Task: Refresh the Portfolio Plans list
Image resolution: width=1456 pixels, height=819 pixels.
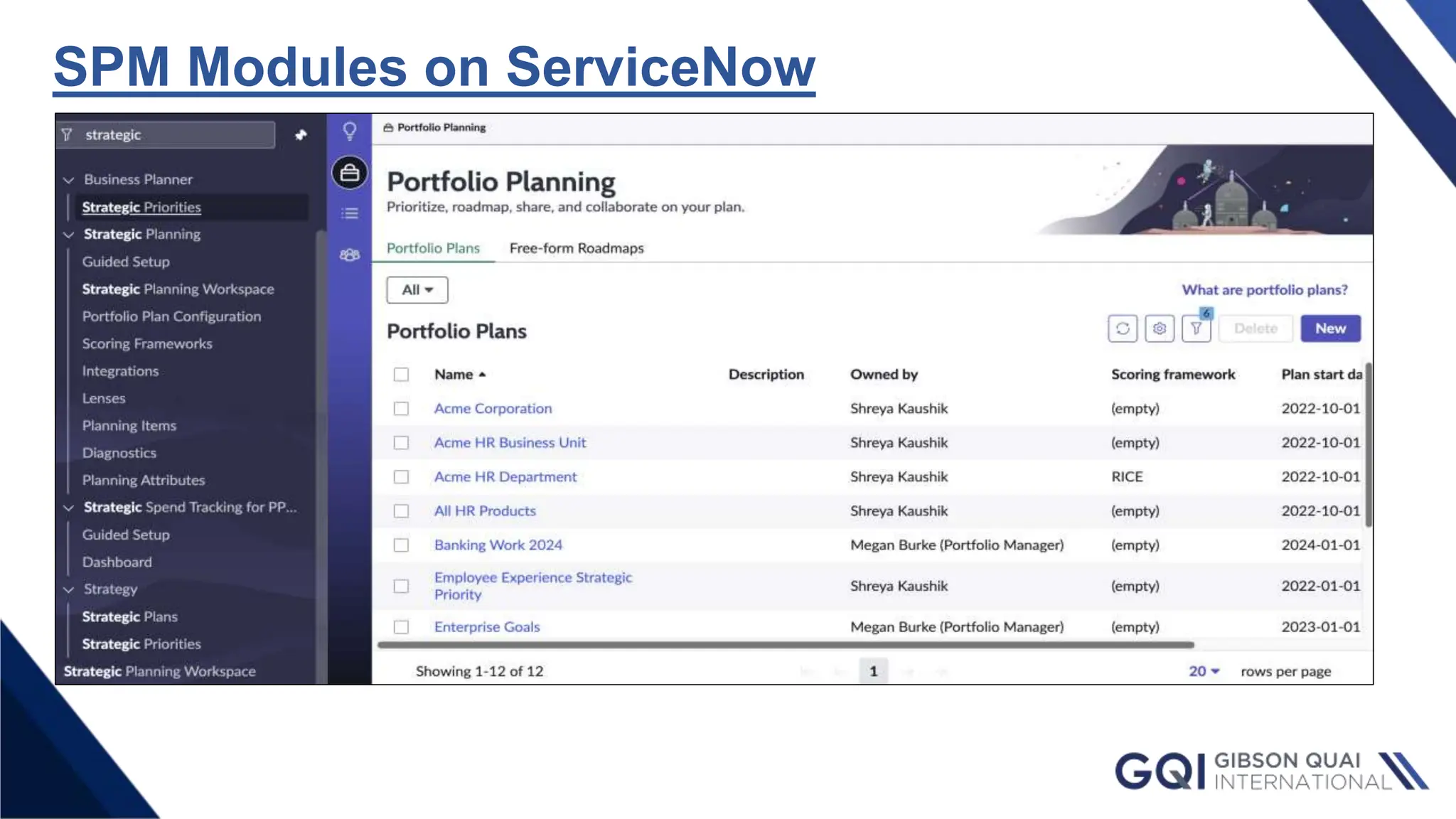Action: click(1123, 328)
